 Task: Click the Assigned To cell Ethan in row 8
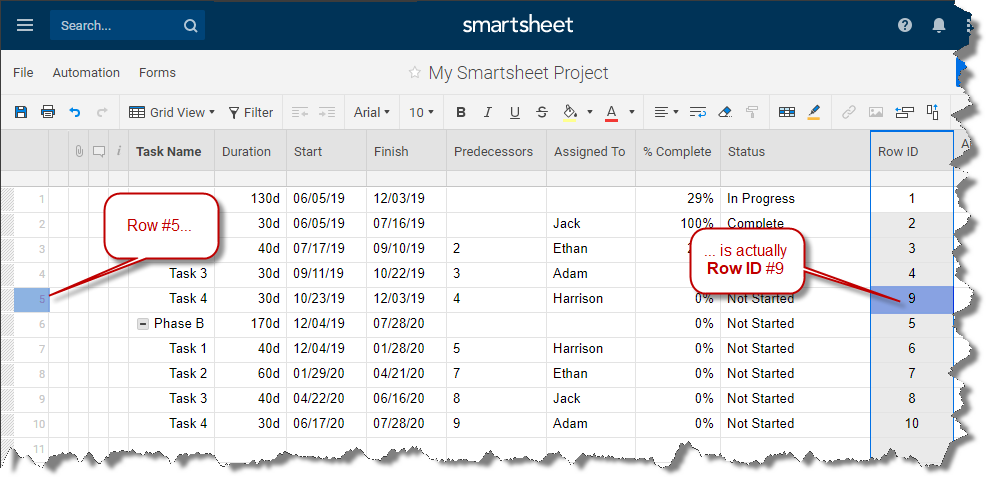point(591,374)
